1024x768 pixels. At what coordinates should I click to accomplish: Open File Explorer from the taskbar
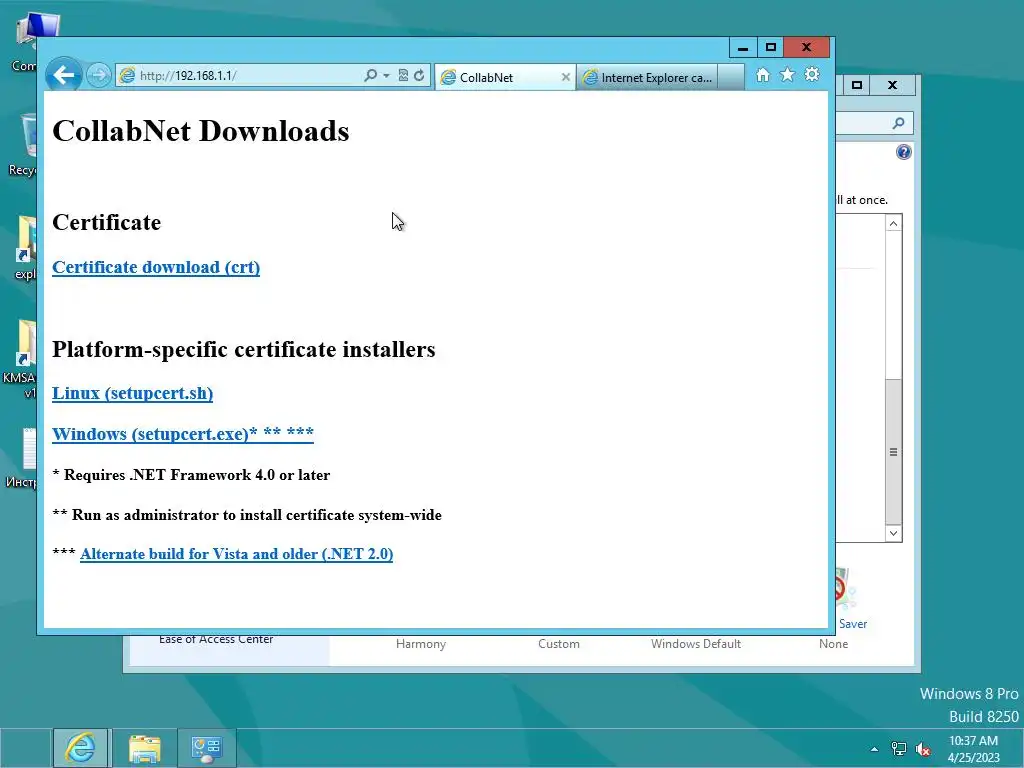(x=144, y=748)
